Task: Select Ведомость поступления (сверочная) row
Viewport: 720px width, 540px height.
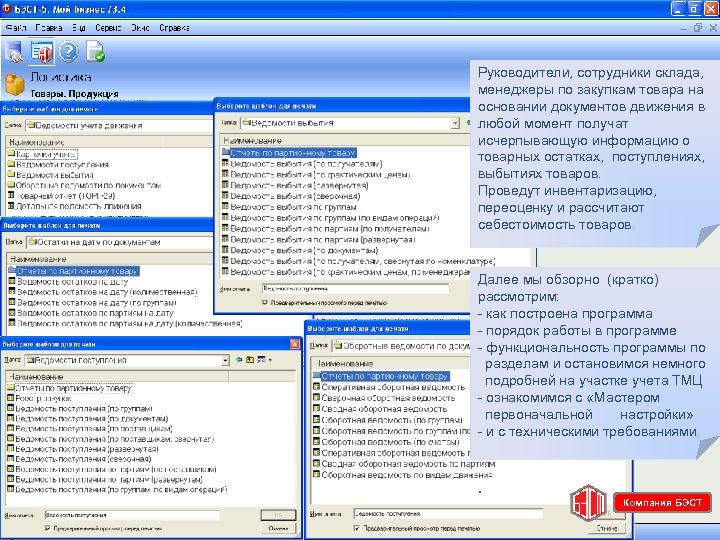Action: pyautogui.click(x=79, y=459)
